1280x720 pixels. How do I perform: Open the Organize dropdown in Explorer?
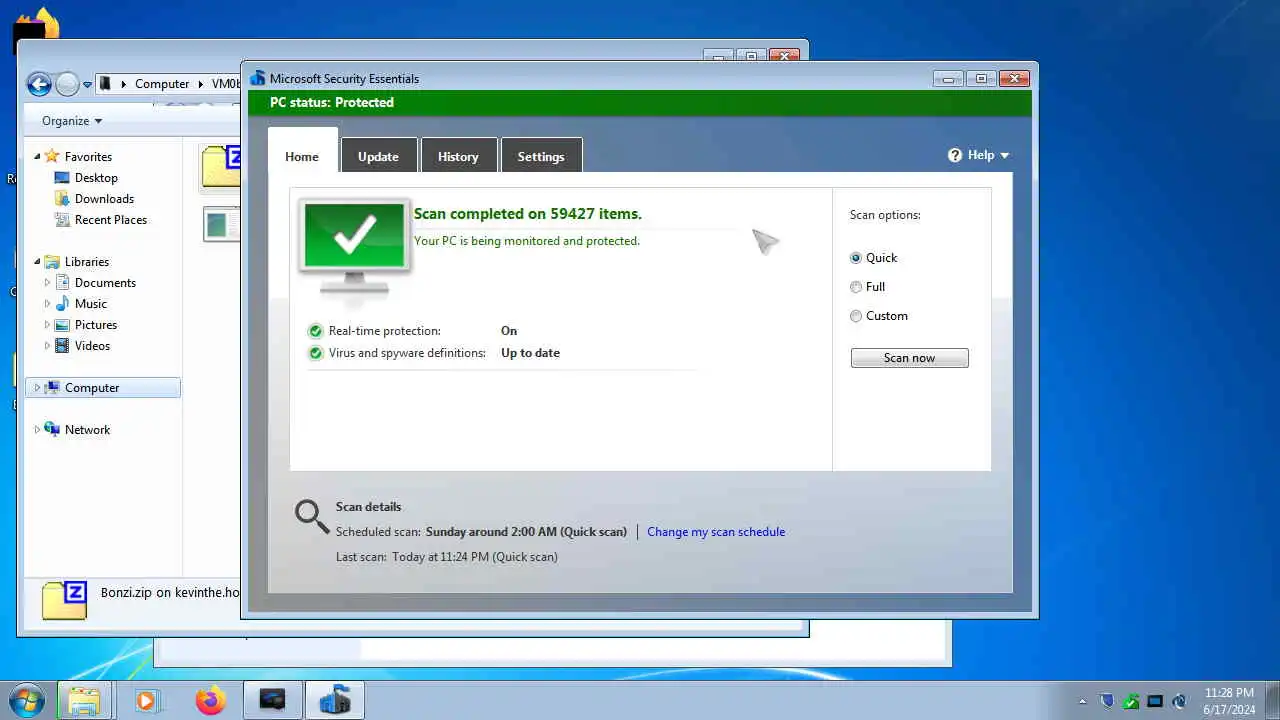pyautogui.click(x=72, y=121)
